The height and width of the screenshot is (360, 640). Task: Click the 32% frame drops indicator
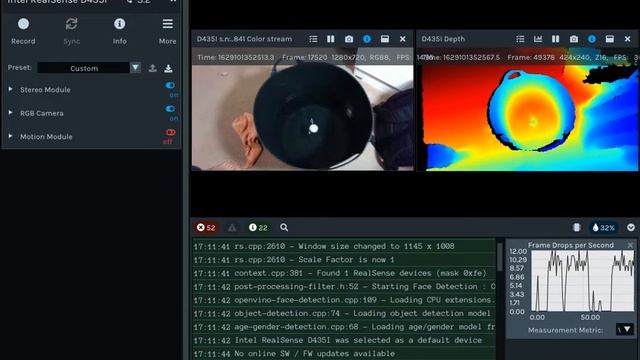pyautogui.click(x=604, y=227)
